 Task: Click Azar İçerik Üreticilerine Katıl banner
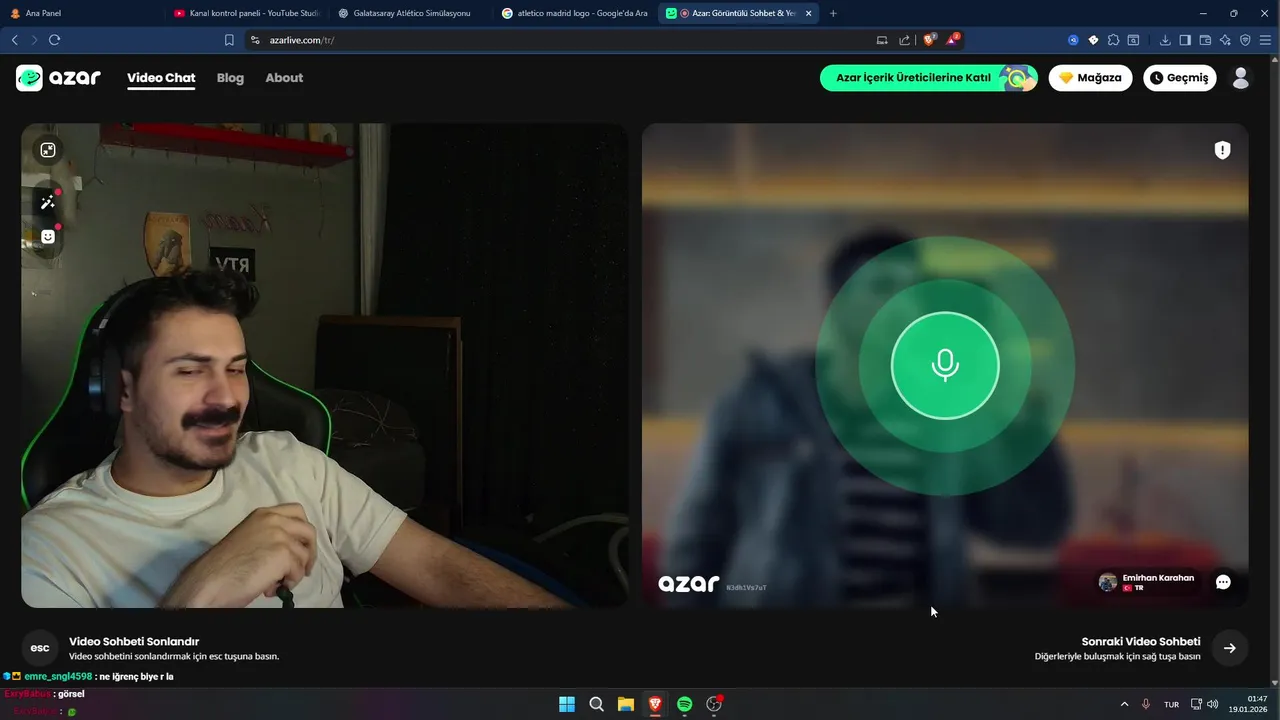pyautogui.click(x=928, y=78)
